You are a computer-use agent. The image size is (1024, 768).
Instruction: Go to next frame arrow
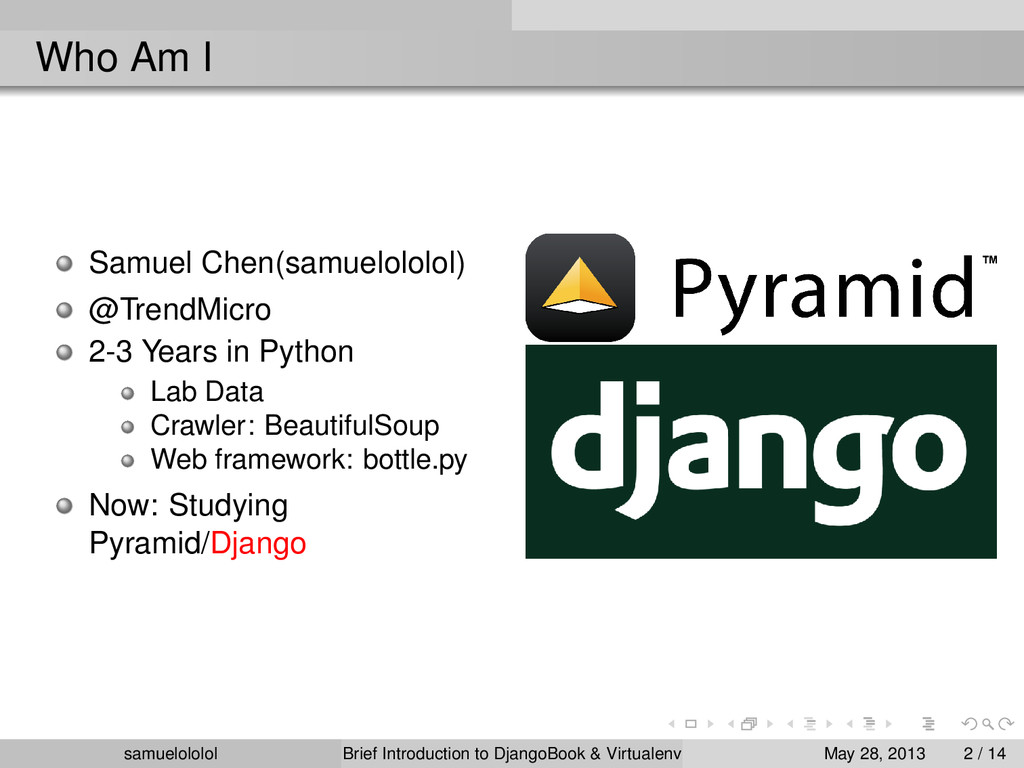(x=770, y=724)
